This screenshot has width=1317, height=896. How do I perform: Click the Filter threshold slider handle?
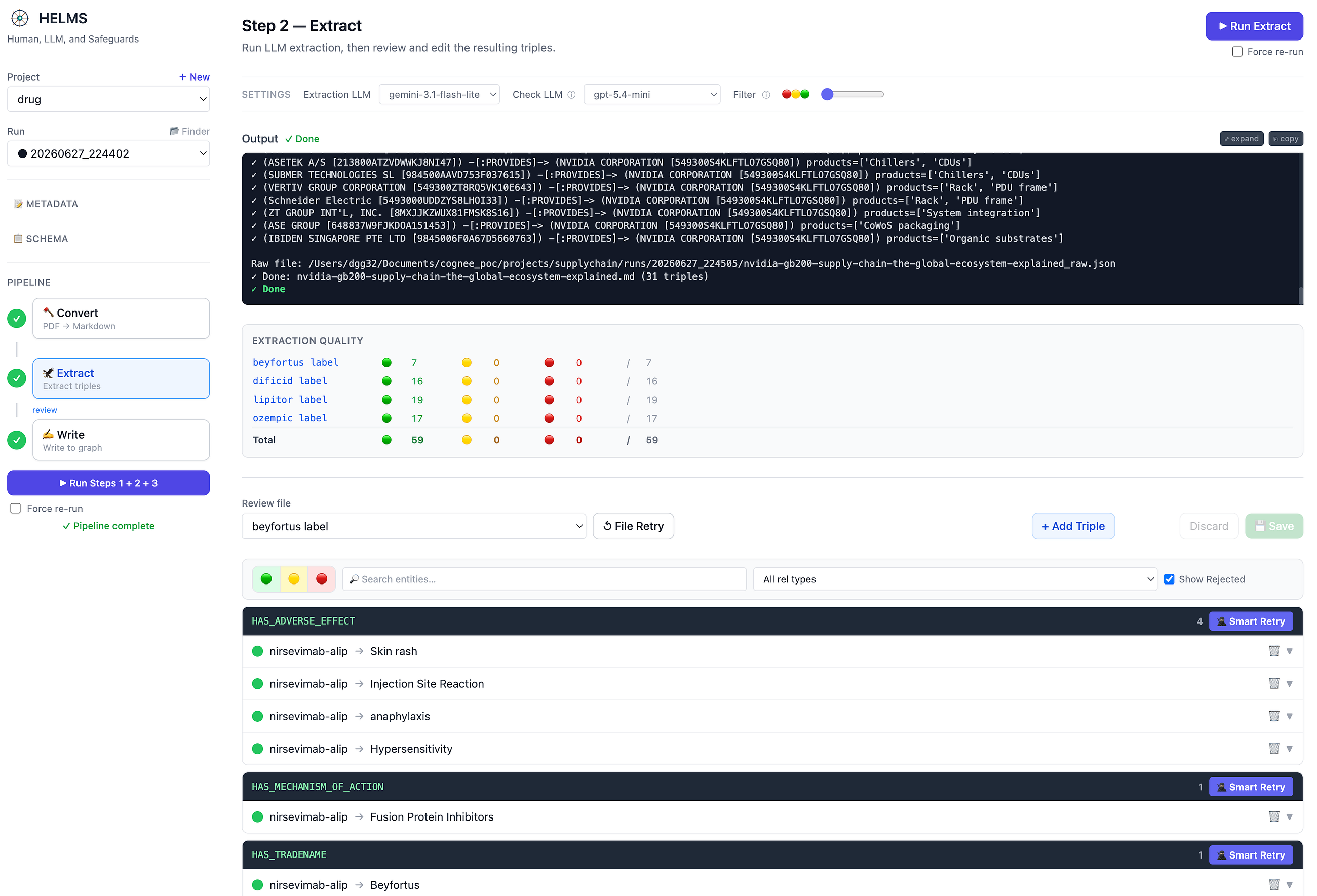tap(827, 94)
